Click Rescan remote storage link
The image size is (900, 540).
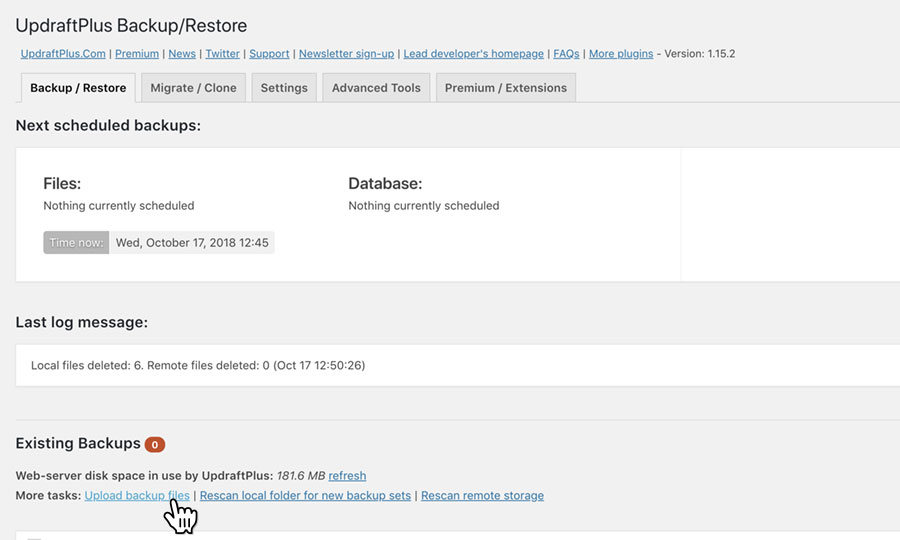(x=482, y=495)
